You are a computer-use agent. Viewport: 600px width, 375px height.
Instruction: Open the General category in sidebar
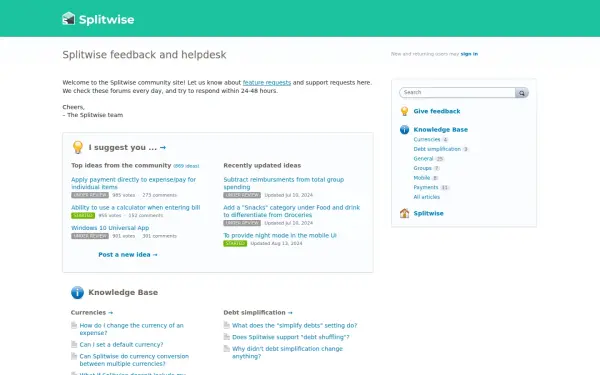click(423, 159)
